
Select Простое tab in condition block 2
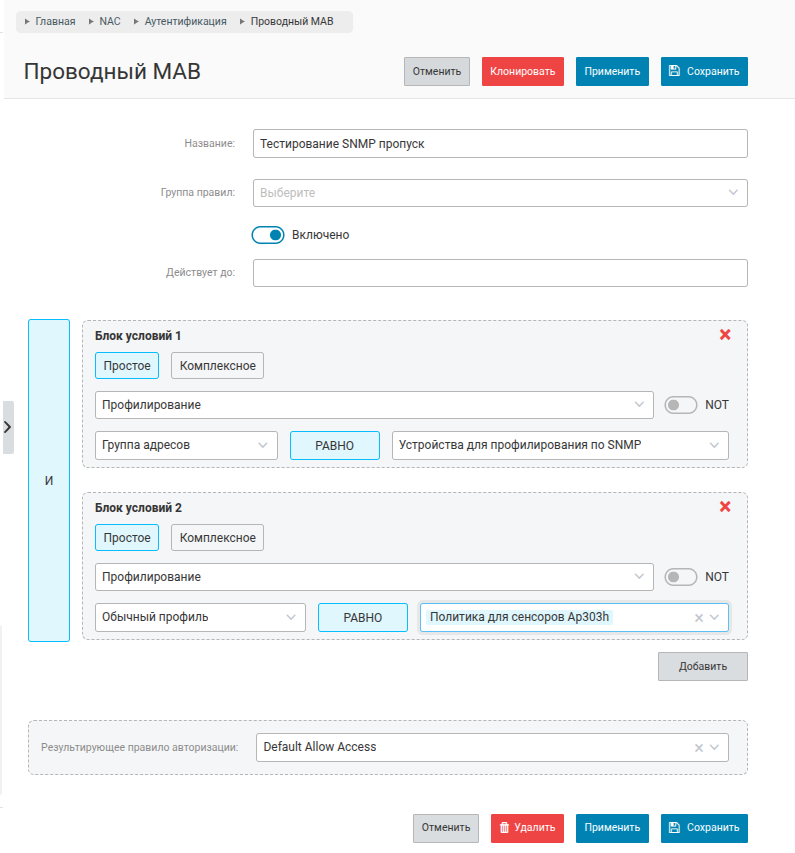[127, 537]
